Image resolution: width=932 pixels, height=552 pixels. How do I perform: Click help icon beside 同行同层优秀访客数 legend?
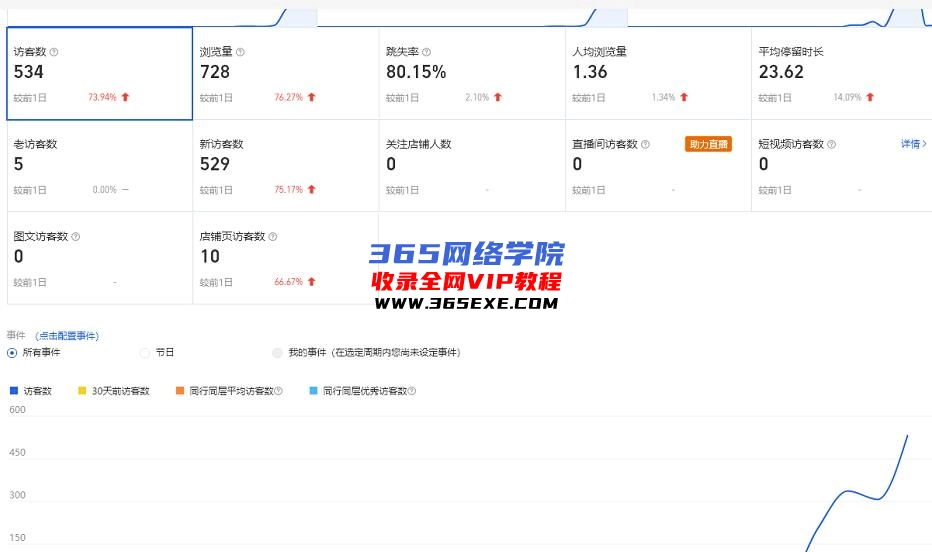coord(411,391)
